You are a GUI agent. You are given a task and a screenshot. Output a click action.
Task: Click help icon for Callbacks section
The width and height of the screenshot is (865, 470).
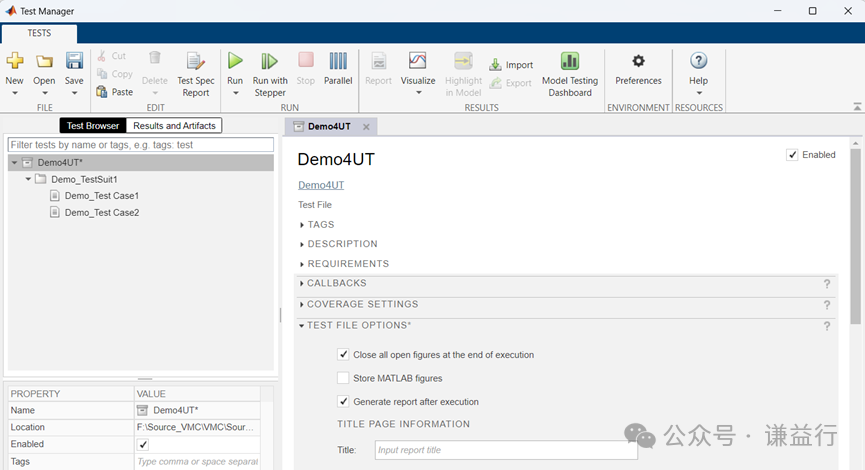[x=827, y=284]
